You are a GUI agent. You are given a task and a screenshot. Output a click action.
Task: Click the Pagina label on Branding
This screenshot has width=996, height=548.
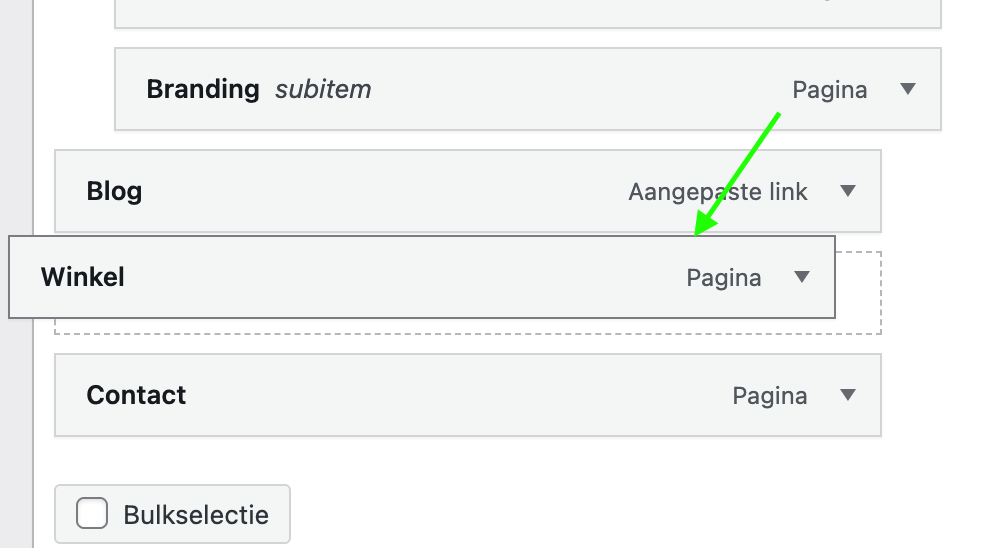[x=830, y=90]
